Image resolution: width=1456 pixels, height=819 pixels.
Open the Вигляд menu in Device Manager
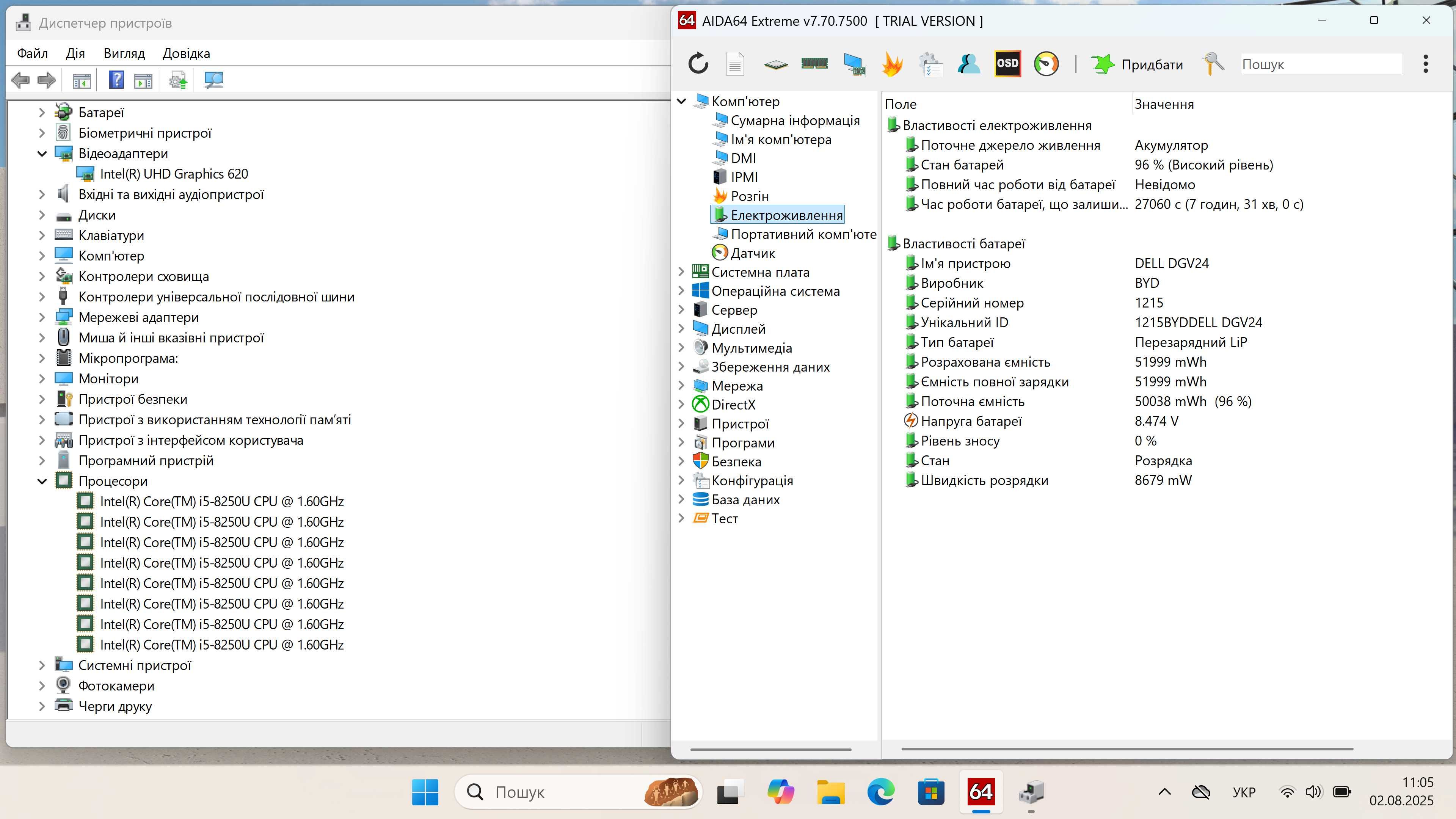pyautogui.click(x=124, y=54)
